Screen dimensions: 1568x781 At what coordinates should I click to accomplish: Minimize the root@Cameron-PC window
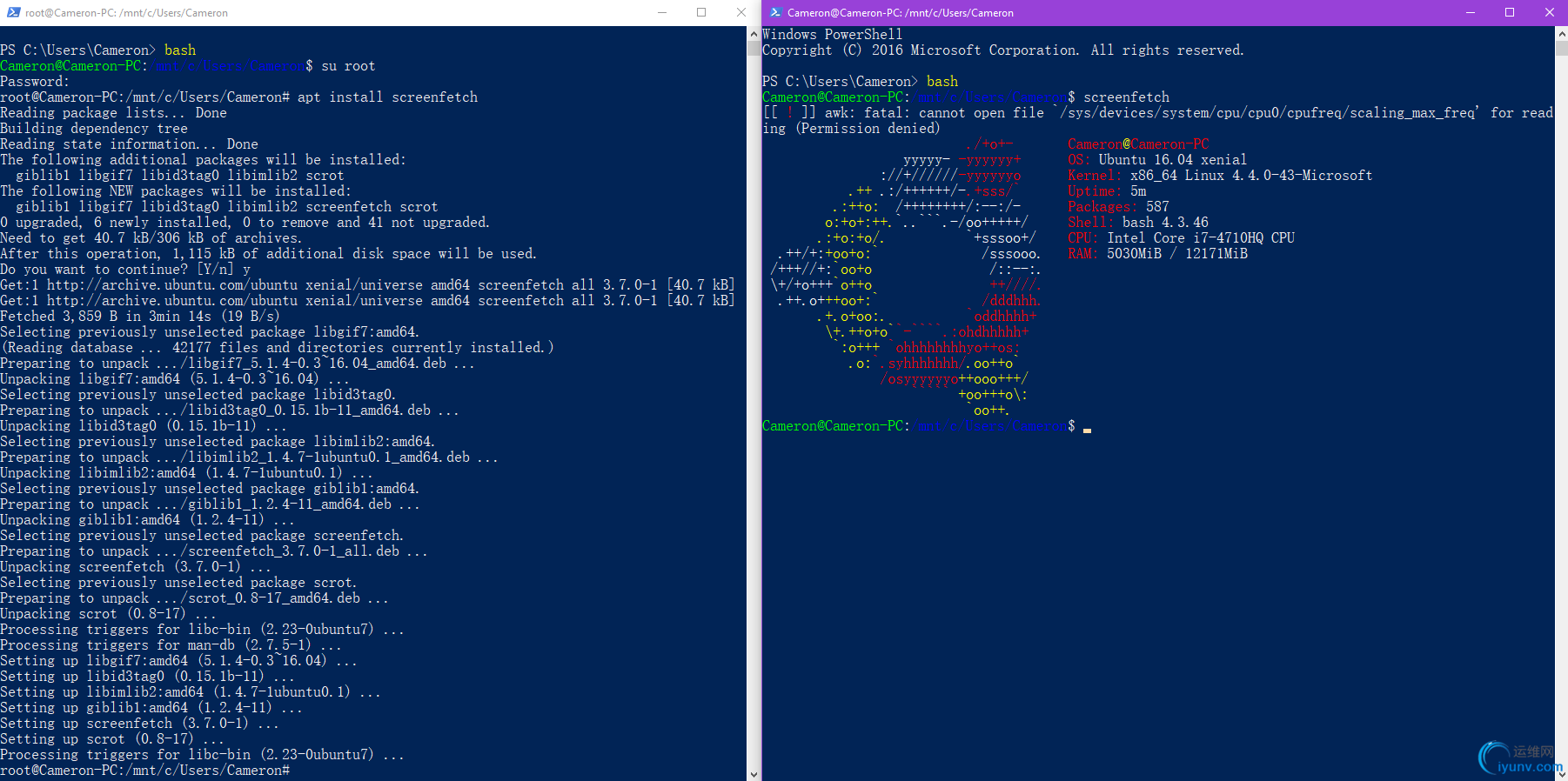[662, 12]
